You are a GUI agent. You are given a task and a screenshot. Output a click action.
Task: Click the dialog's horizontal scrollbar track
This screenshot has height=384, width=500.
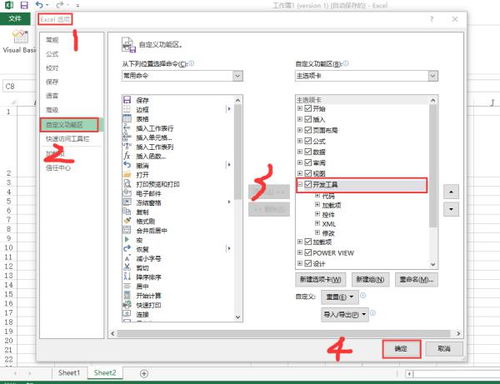[285, 333]
